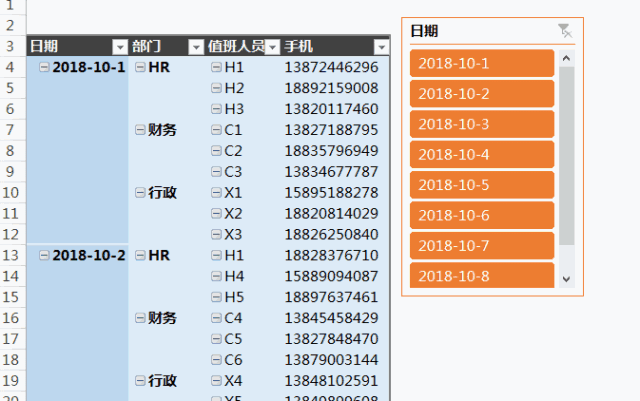640x401 pixels.
Task: Collapse the X4 entry
Action: pos(216,381)
